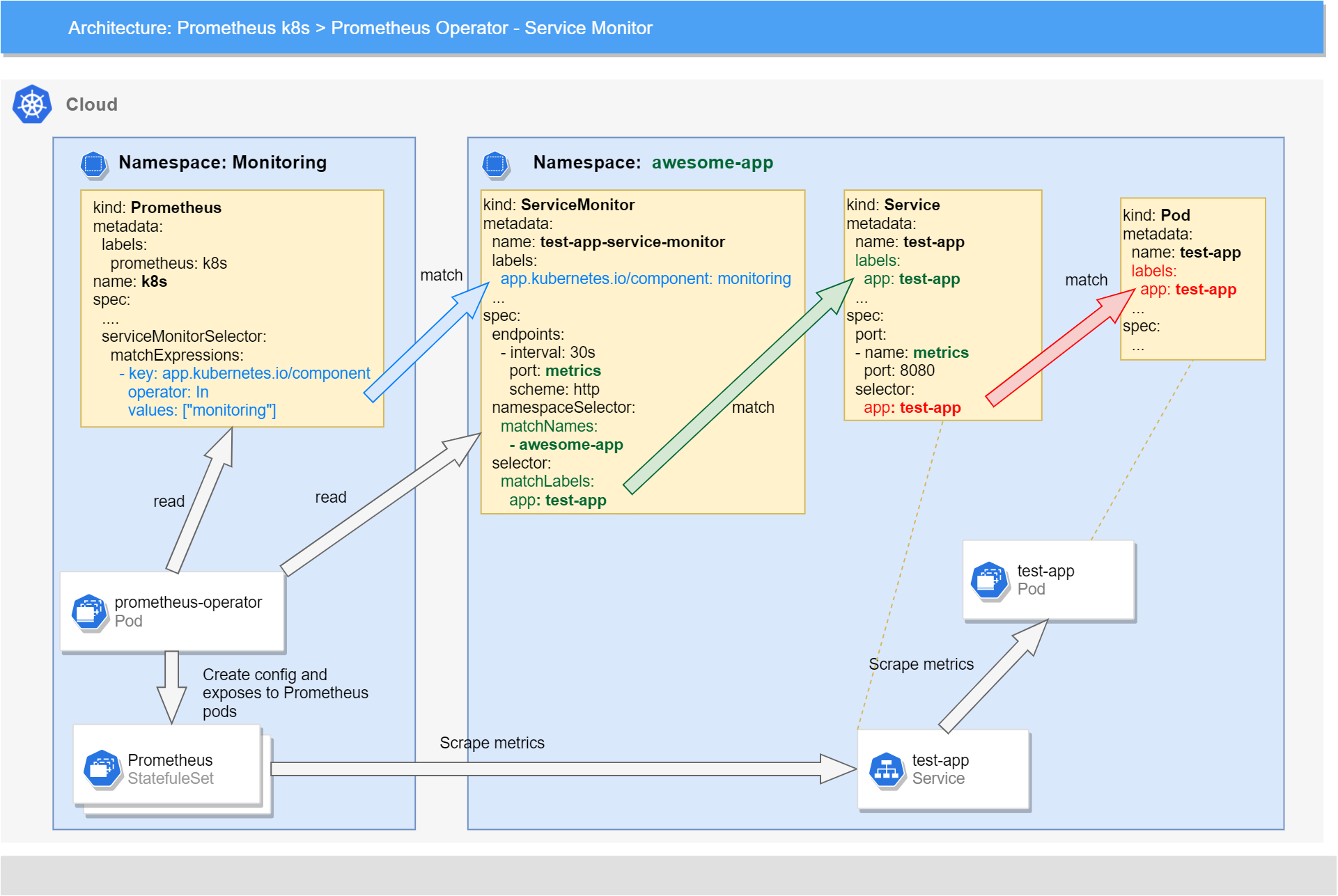Click green 'app: test-app' under matchLabels
Screen dimensions: 1338x896
(x=558, y=500)
